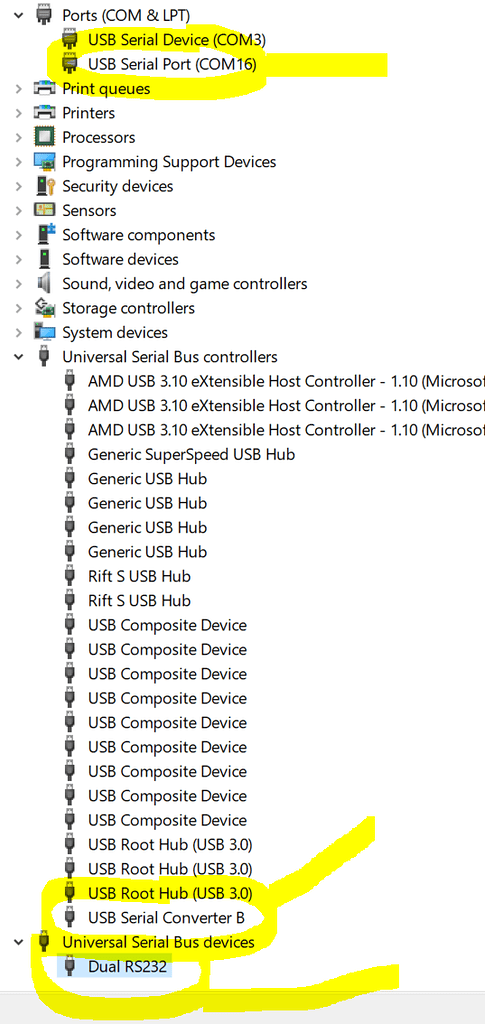The height and width of the screenshot is (1024, 485).
Task: Expand the Software devices category
Action: point(18,259)
